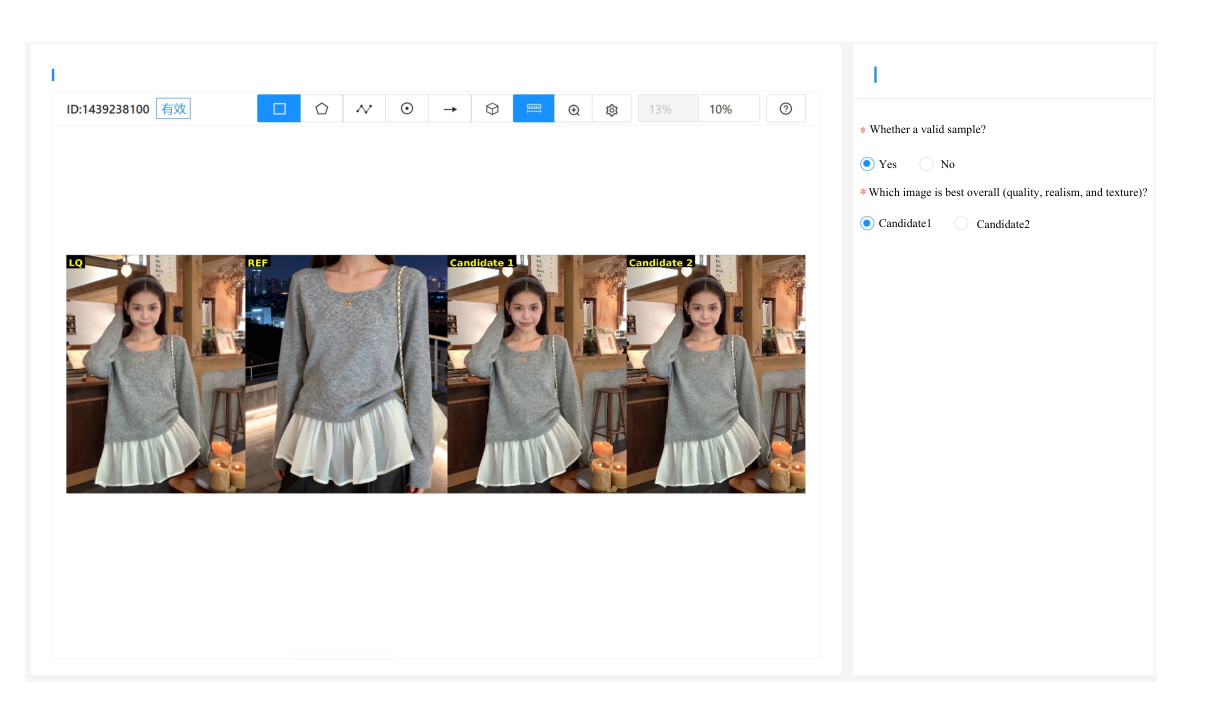Select Yes for valid sample
This screenshot has height=712, width=1222.
(x=867, y=164)
